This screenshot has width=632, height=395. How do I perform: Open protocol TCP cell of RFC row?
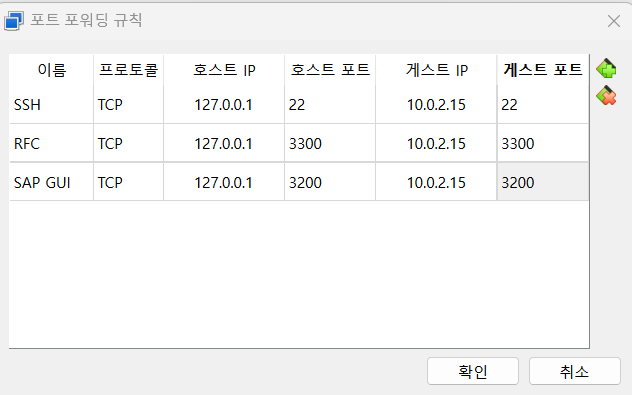pyautogui.click(x=129, y=143)
